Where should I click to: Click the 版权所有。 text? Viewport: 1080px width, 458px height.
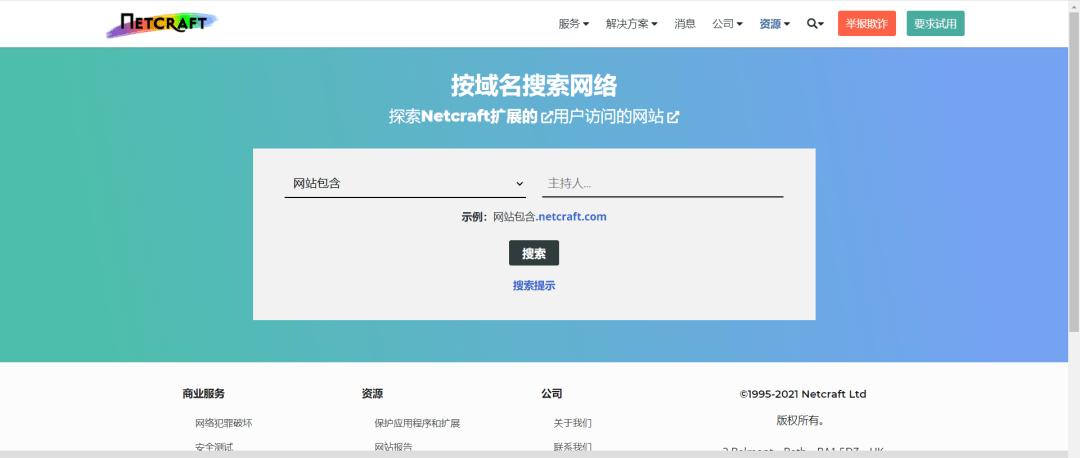[x=800, y=420]
